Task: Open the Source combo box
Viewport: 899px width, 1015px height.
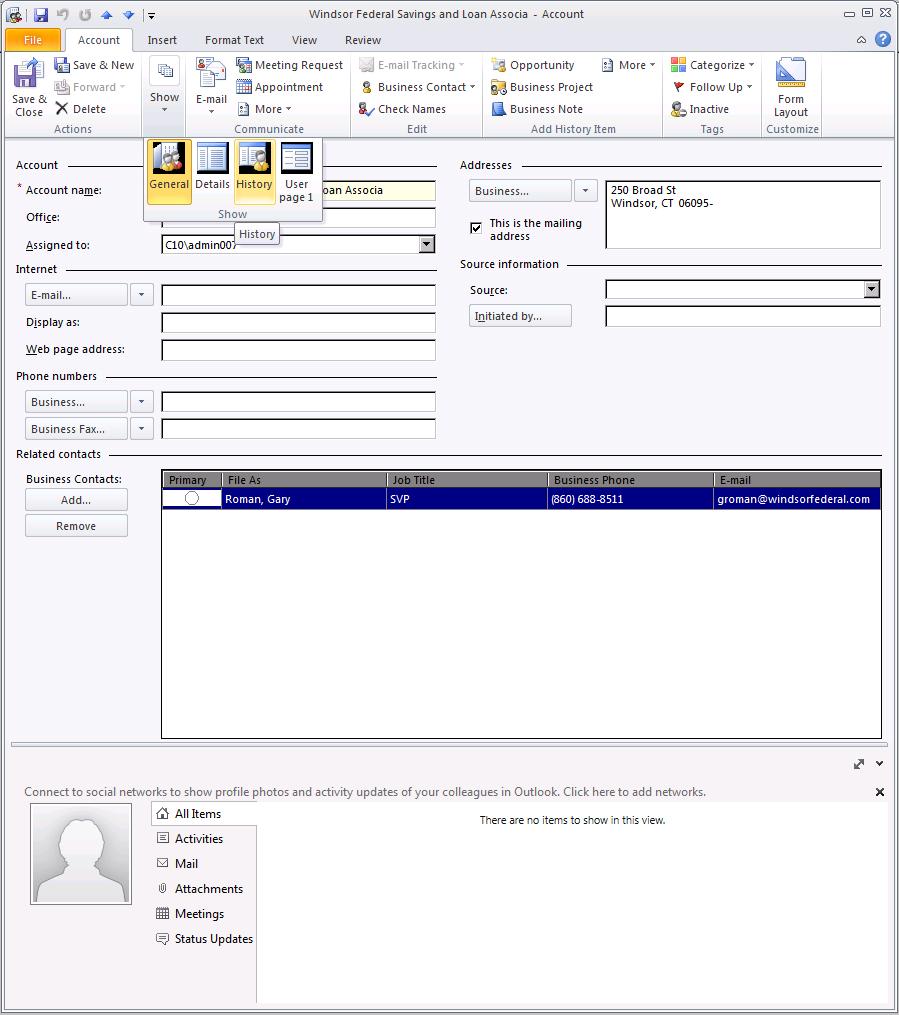Action: pos(871,290)
